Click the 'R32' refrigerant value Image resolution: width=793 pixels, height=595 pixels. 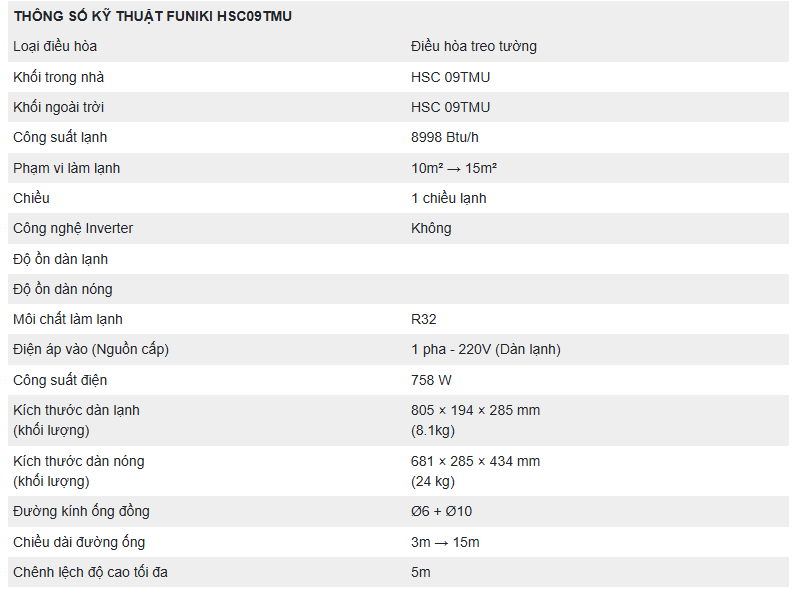pyautogui.click(x=423, y=319)
